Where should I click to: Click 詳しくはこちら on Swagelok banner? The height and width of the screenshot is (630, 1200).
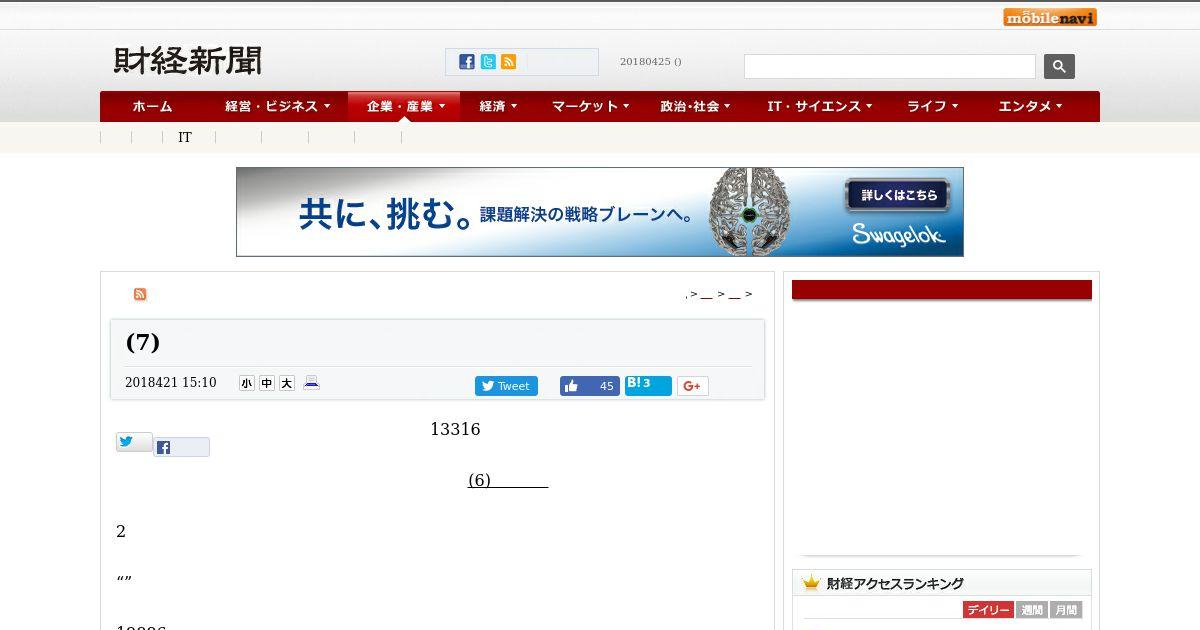pyautogui.click(x=899, y=195)
